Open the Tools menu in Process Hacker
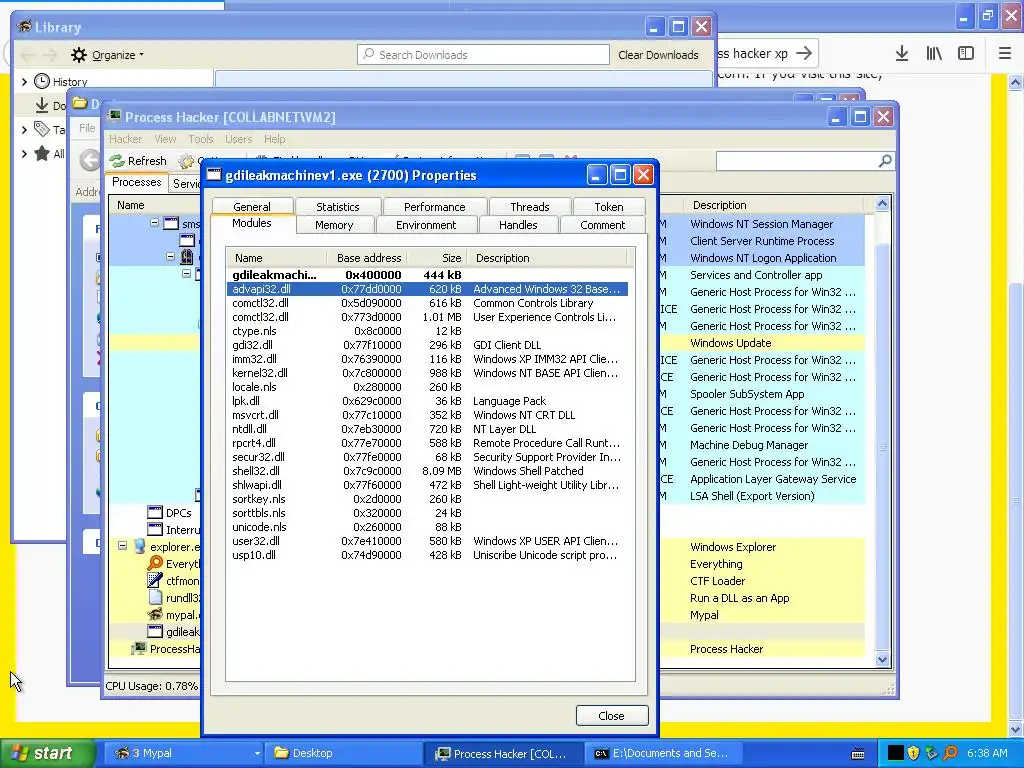1024x768 pixels. [x=200, y=139]
